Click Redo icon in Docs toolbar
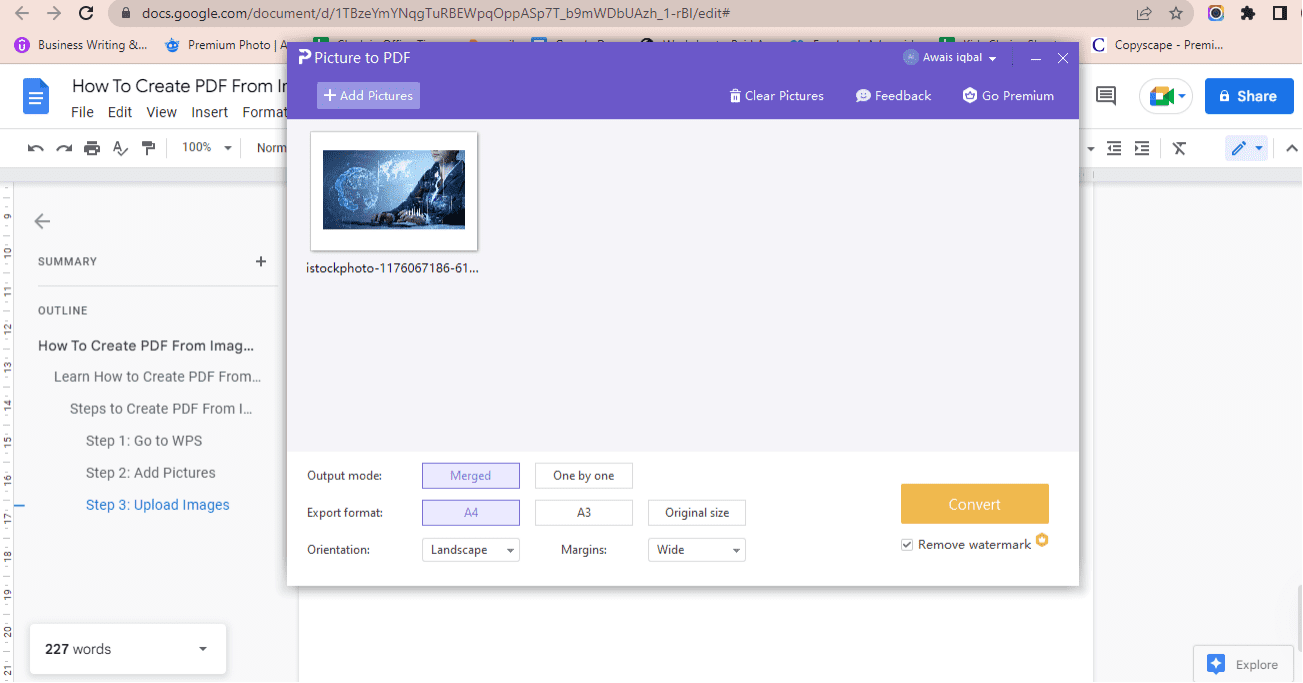This screenshot has width=1303, height=683. point(64,148)
